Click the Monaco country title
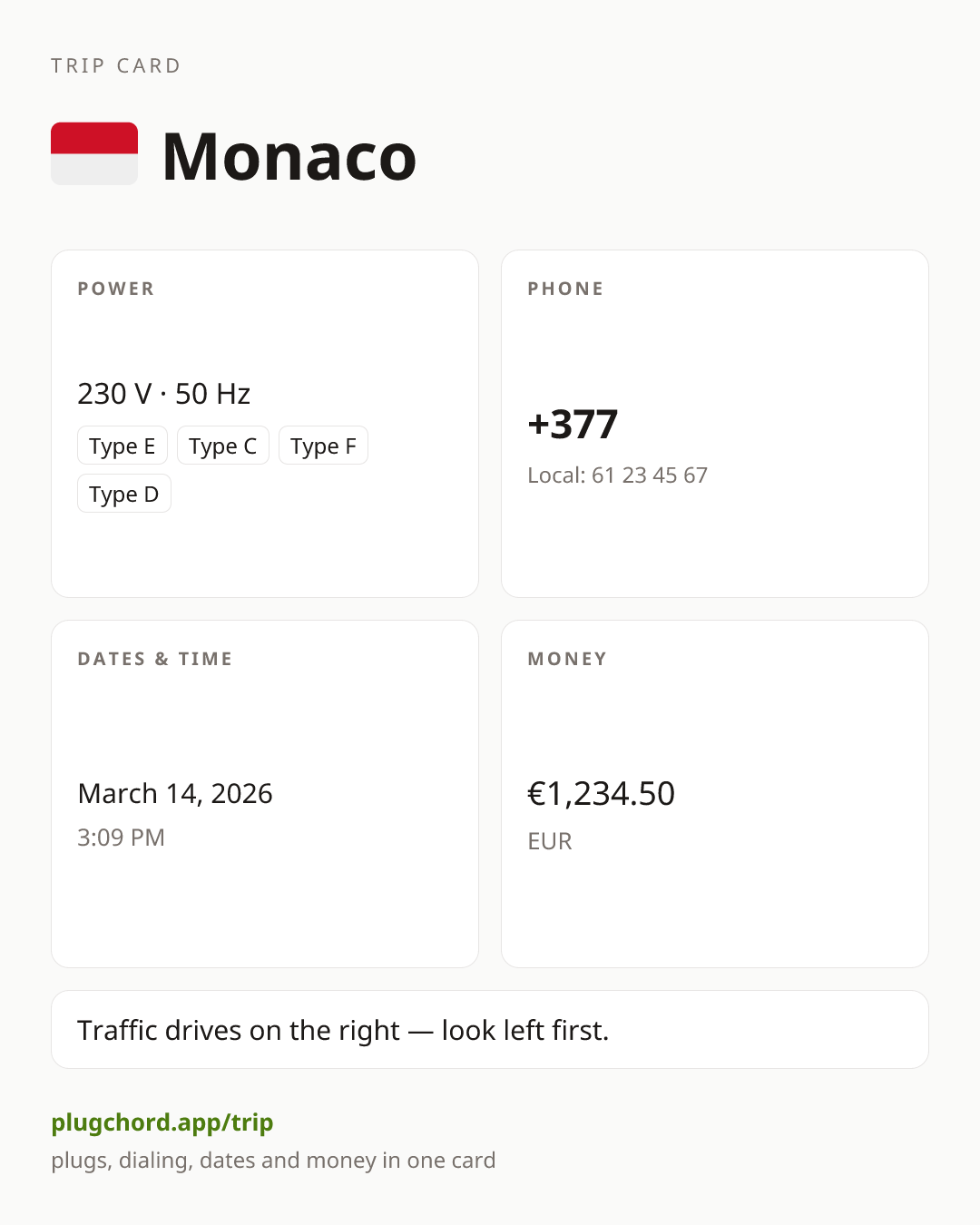 [289, 156]
